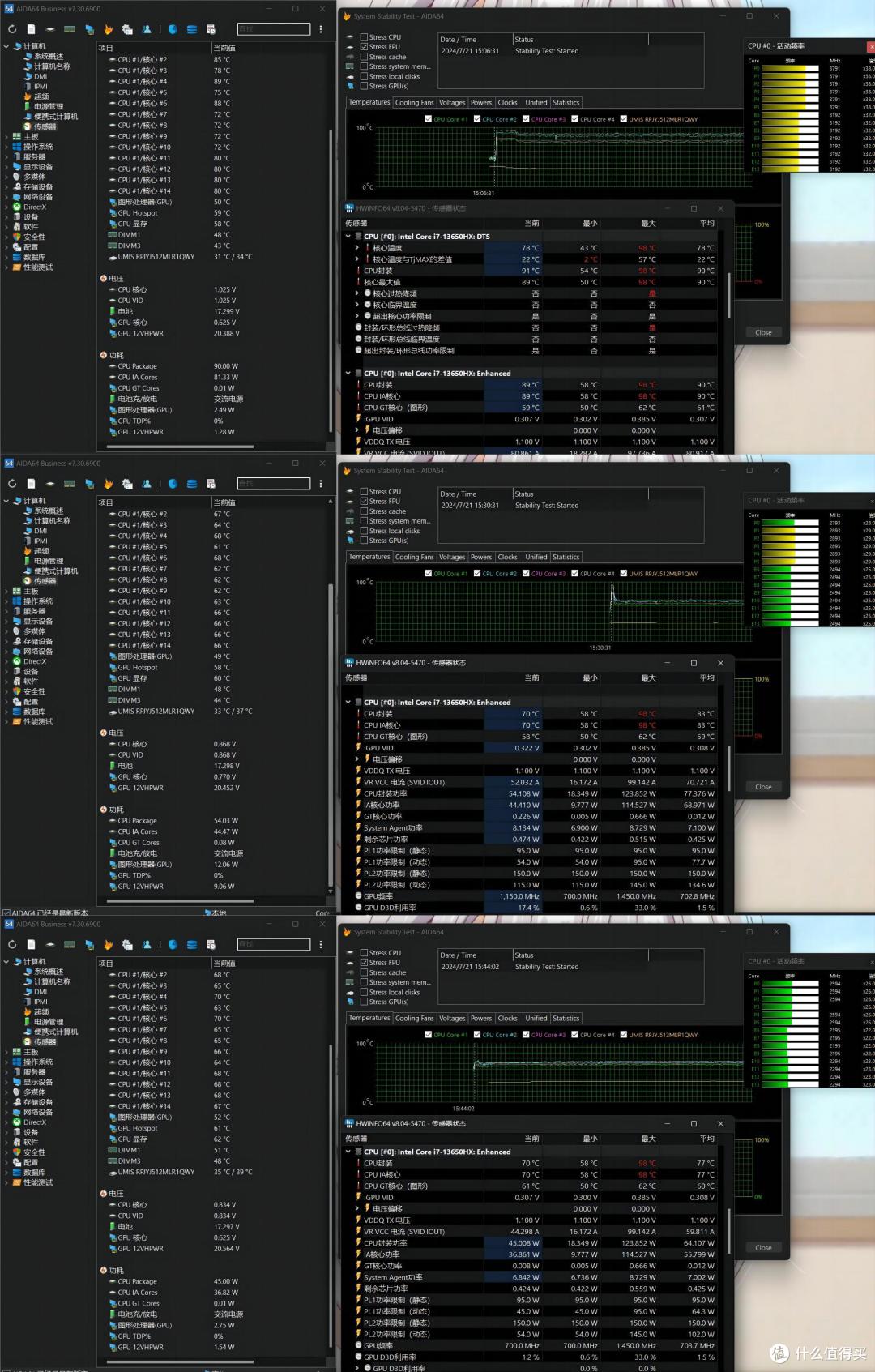Click HWiNFO64 title icon above DTS sensor section
The image size is (875, 1372).
tap(350, 208)
